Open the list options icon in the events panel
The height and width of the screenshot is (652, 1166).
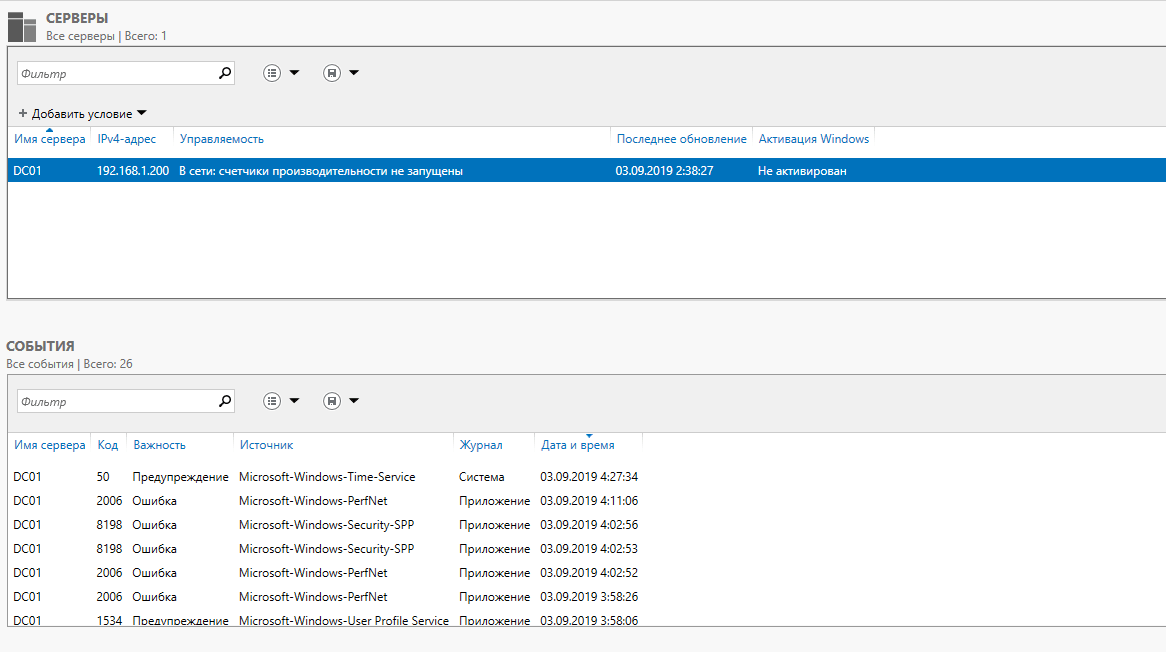pyautogui.click(x=272, y=401)
